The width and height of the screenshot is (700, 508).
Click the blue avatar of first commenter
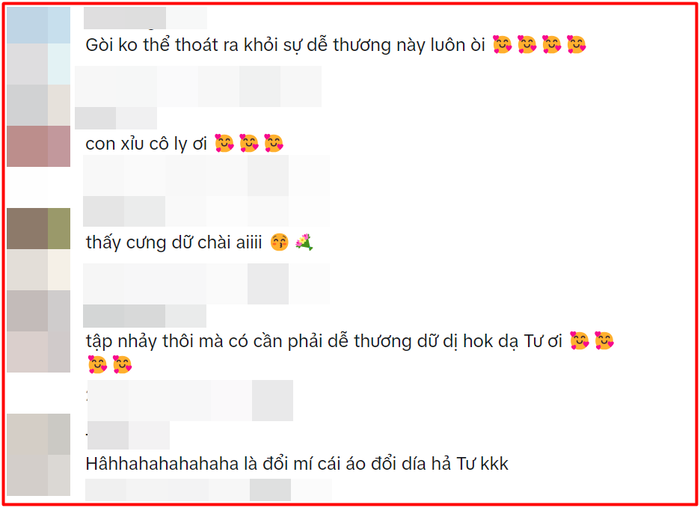tap(38, 25)
